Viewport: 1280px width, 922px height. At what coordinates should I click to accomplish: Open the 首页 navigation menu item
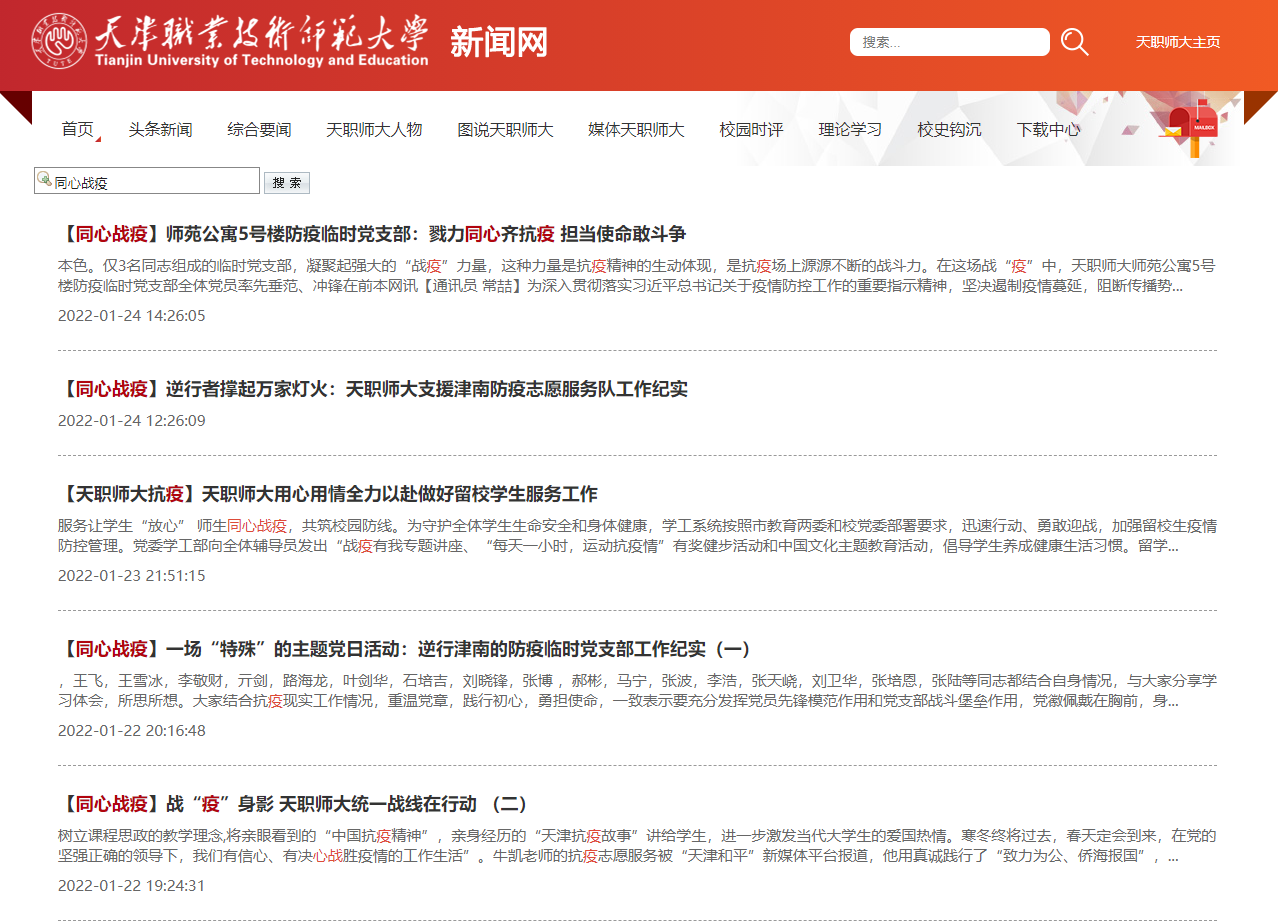[x=77, y=129]
